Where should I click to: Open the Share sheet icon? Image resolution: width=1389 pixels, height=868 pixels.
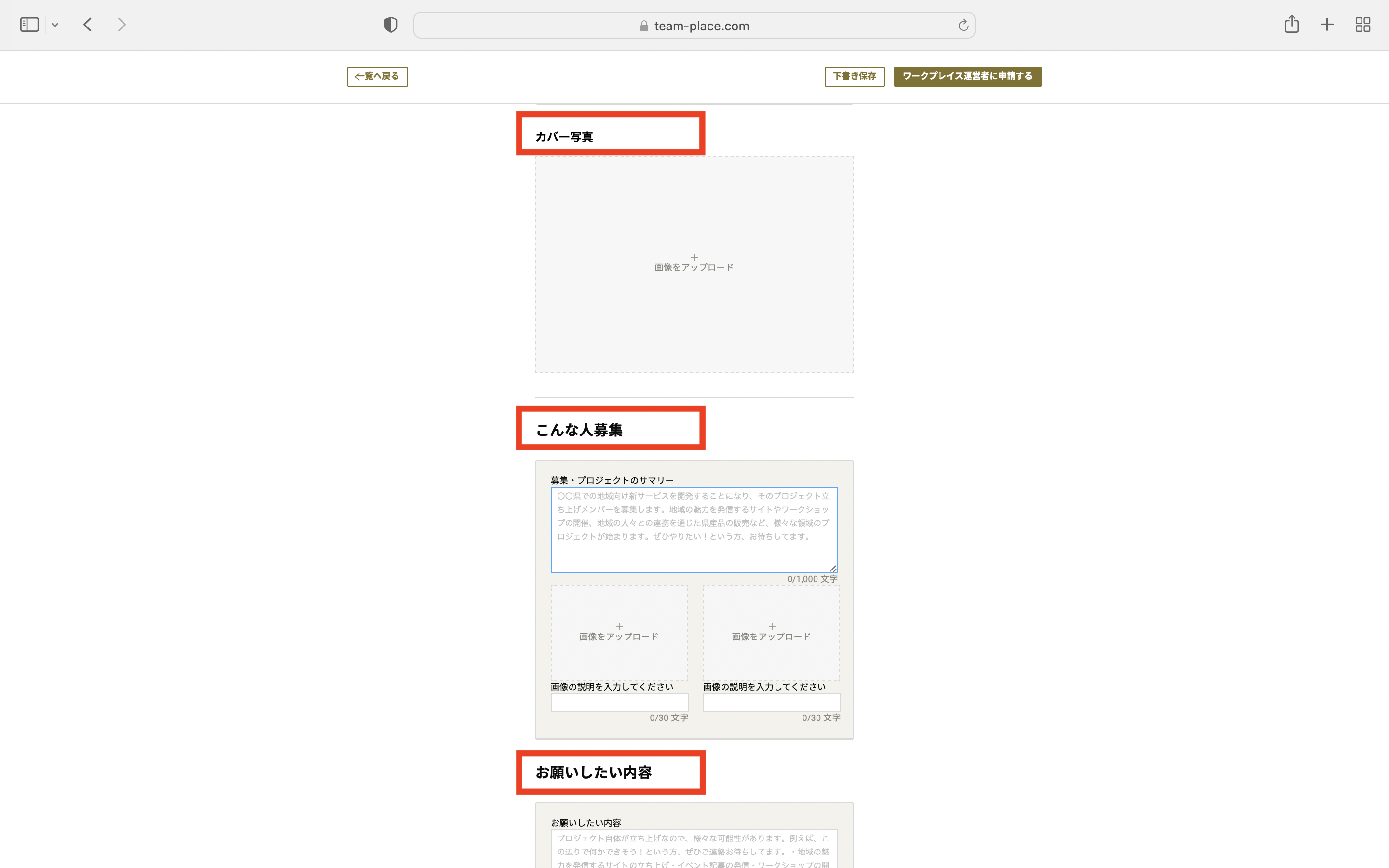coord(1292,24)
